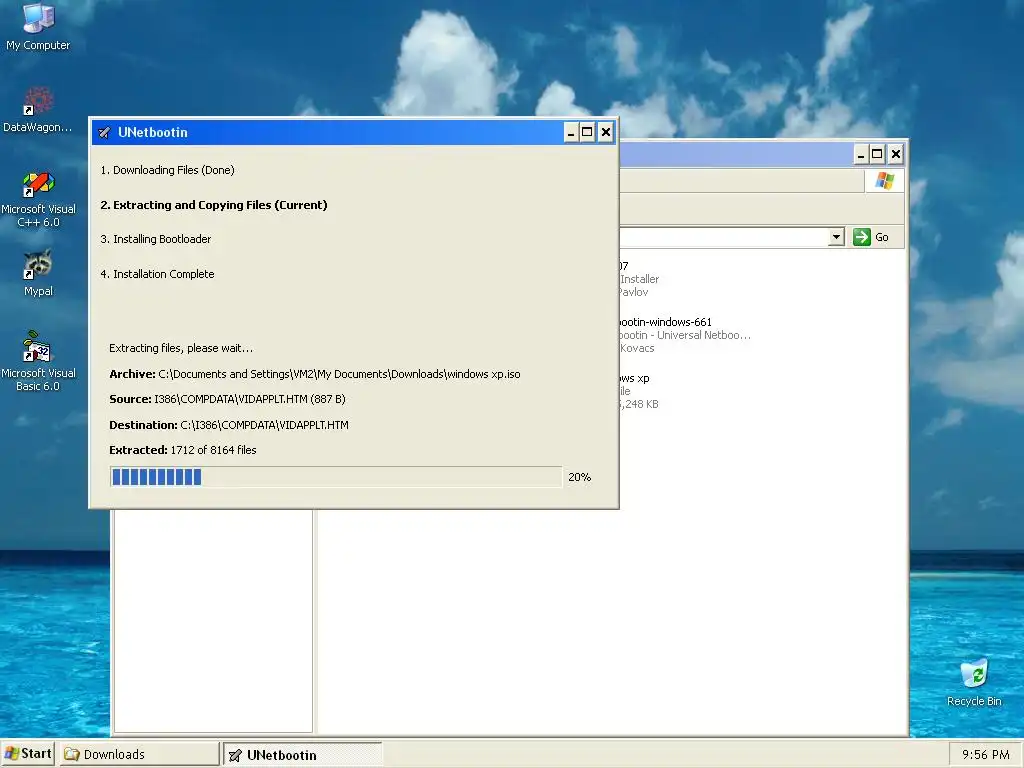Click the 20% progress label

pos(579,477)
